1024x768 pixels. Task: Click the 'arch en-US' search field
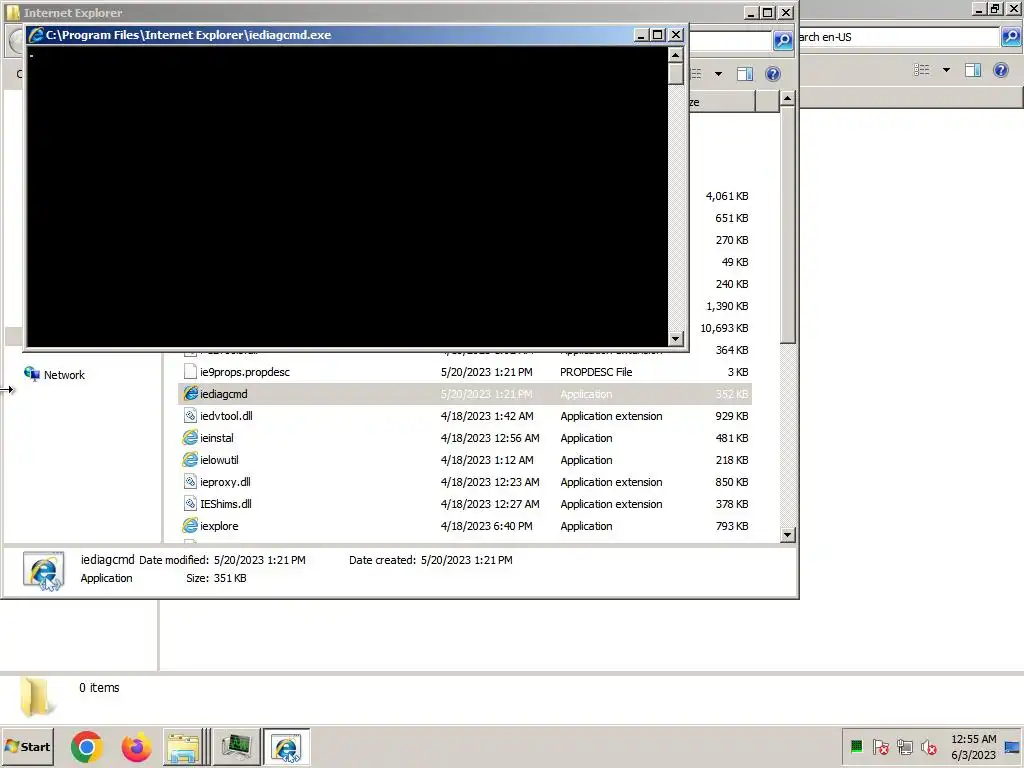point(899,37)
